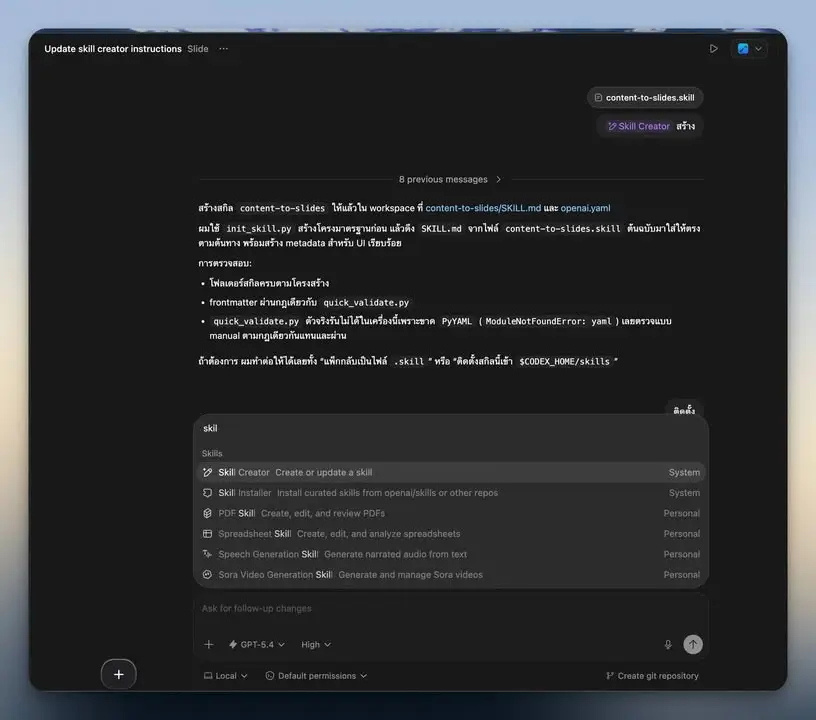
Task: Choose Spreadsheet Skill in the list
Action: (x=451, y=534)
